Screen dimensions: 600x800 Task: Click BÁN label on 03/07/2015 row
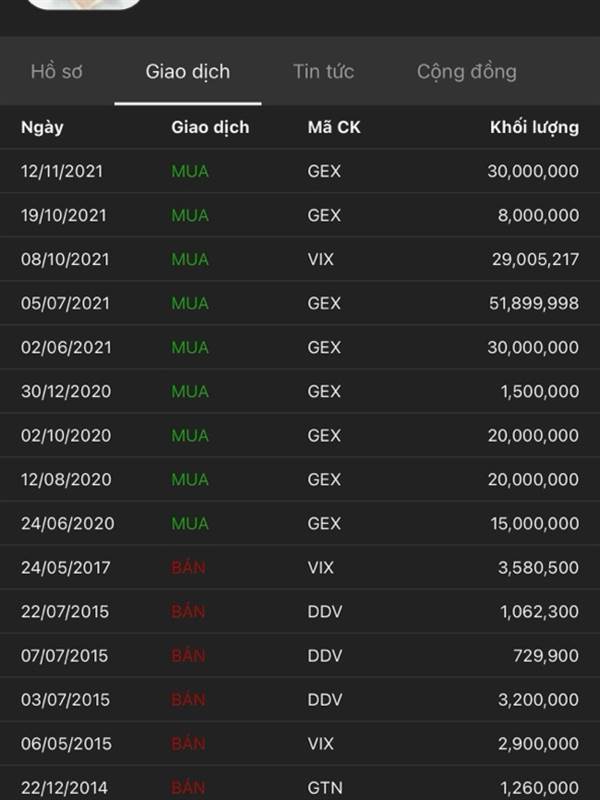[x=188, y=699]
